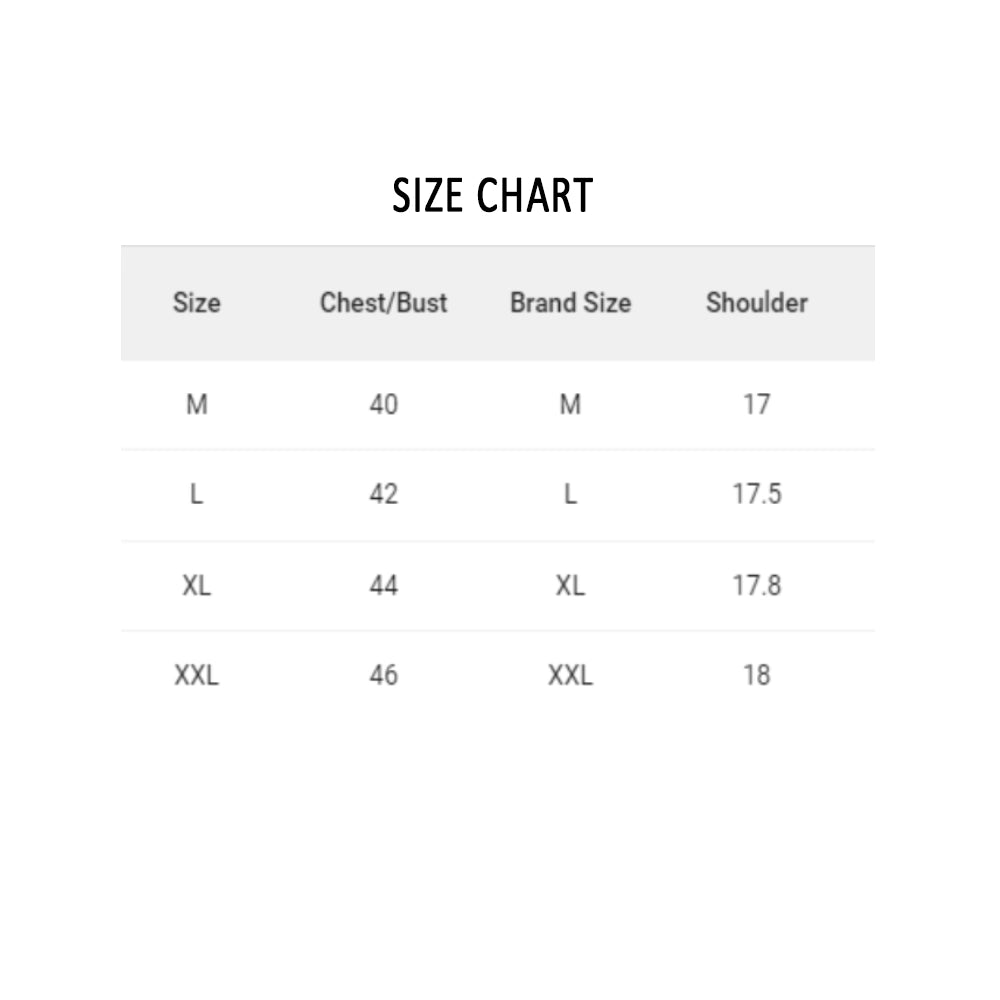The height and width of the screenshot is (1000, 1000).
Task: Click the Chest/Bust column header
Action: (x=383, y=303)
